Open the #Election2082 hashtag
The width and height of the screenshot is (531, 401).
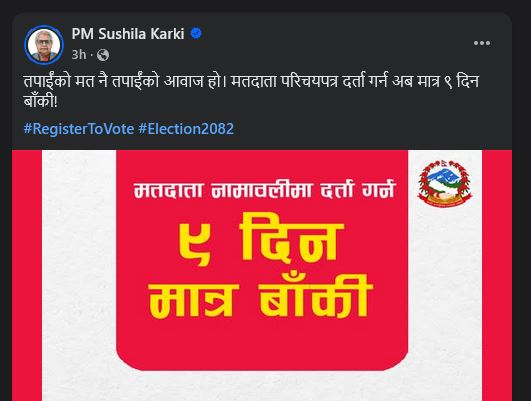coord(186,129)
